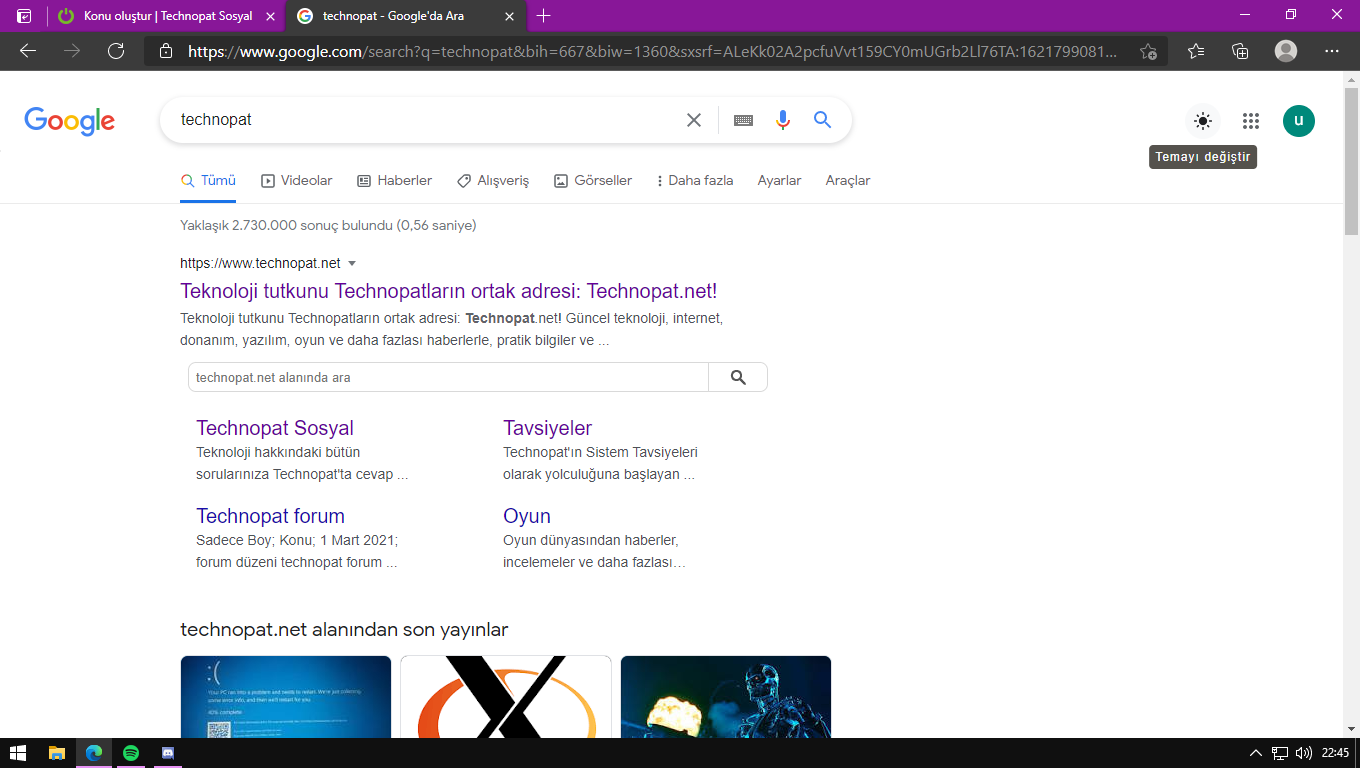The image size is (1360, 768).
Task: Click the Google logo
Action: [70, 121]
